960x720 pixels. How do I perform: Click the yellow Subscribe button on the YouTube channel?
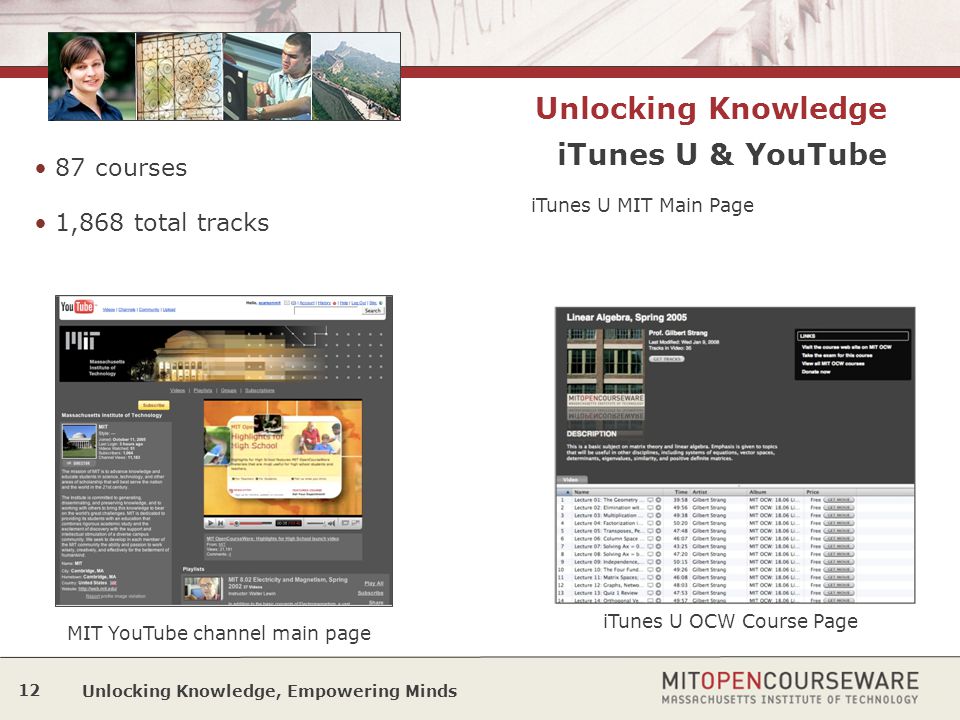coord(154,405)
